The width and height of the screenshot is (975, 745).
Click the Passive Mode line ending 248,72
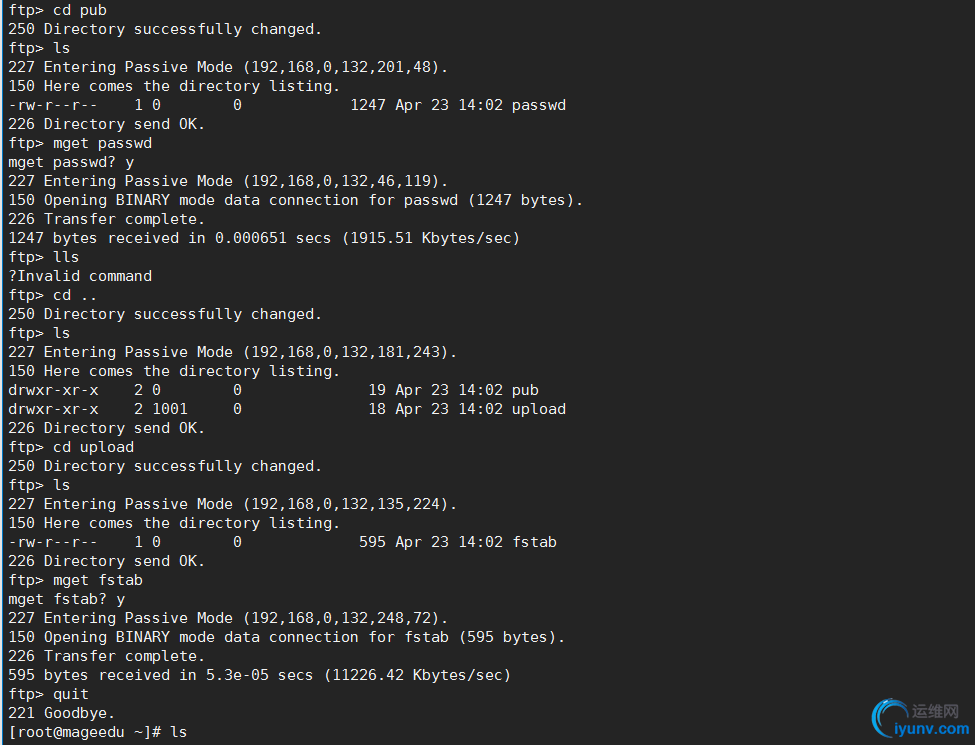pyautogui.click(x=228, y=618)
